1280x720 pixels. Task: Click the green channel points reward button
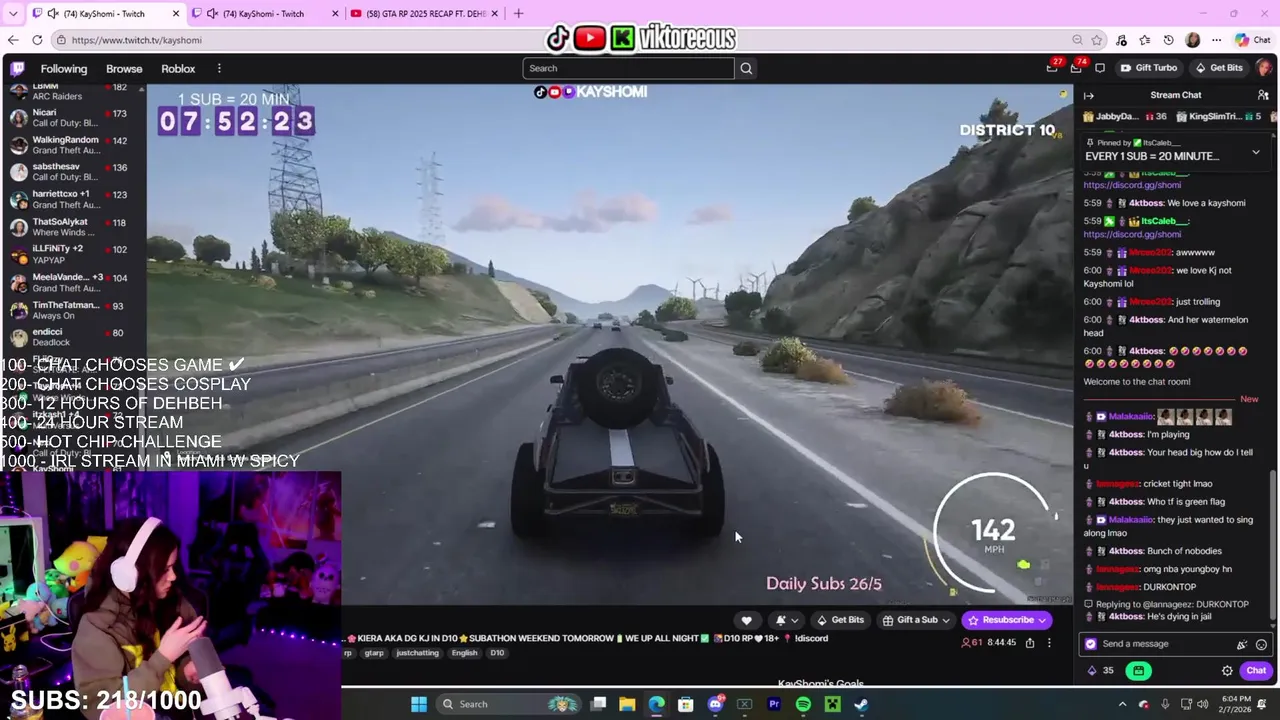(x=1138, y=671)
